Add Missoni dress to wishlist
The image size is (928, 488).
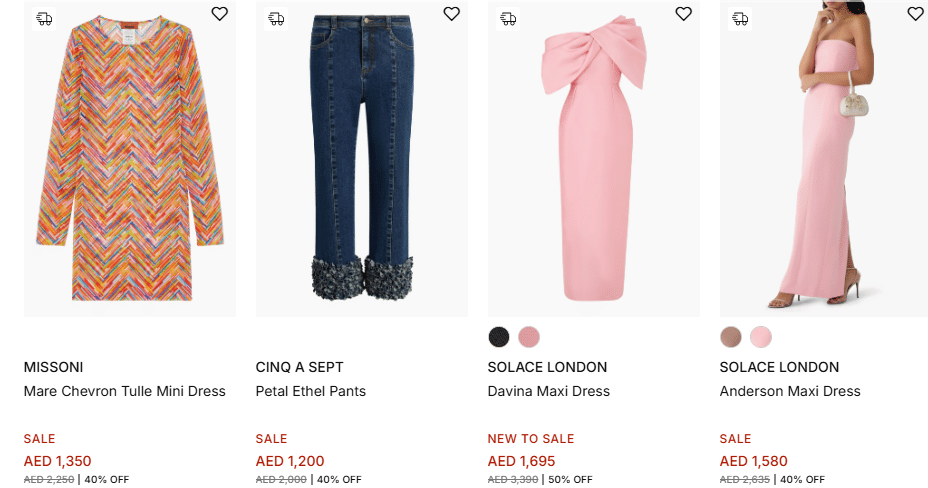coord(219,14)
